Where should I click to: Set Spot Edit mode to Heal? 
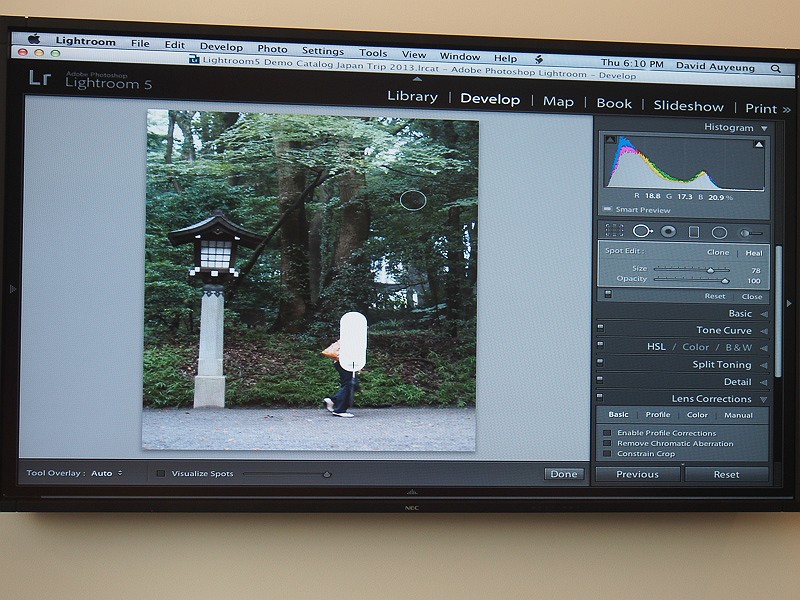pos(754,253)
